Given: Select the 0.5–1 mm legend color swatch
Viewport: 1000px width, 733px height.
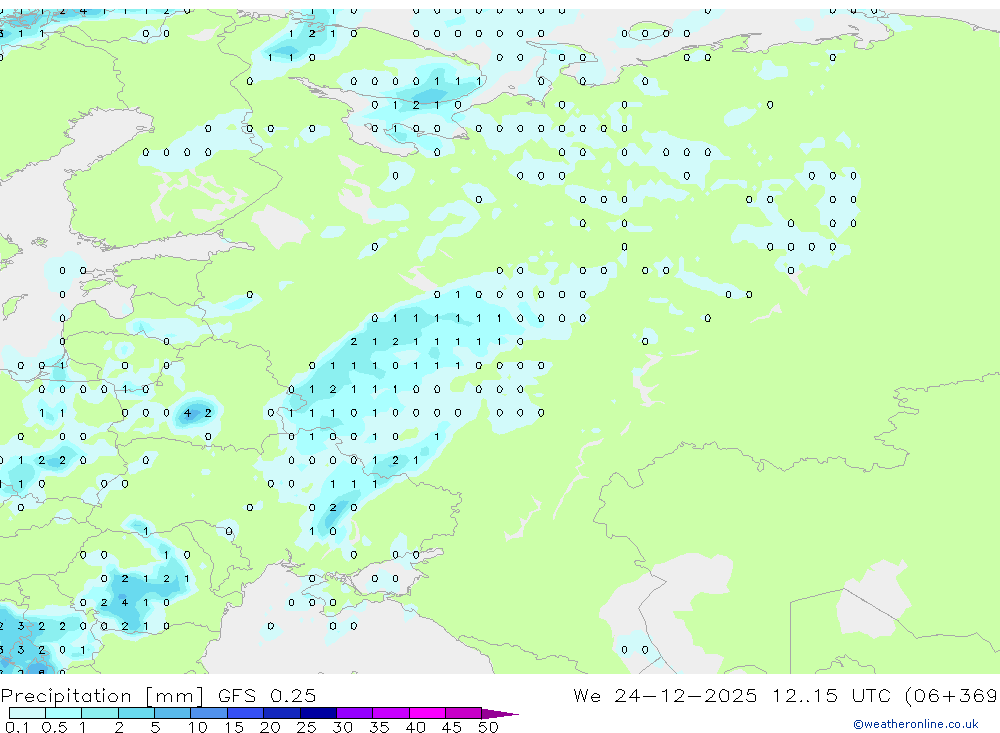Looking at the screenshot, I should point(64,713).
